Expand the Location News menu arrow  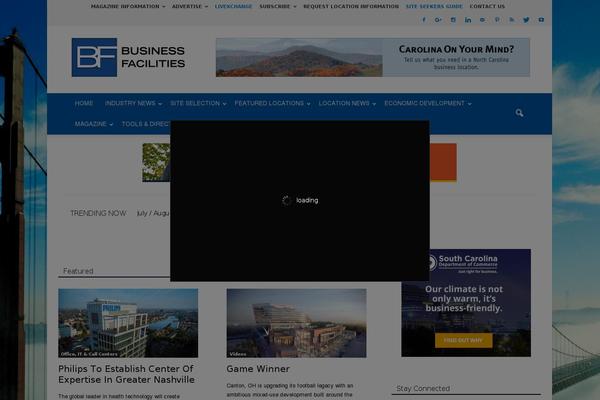point(374,104)
